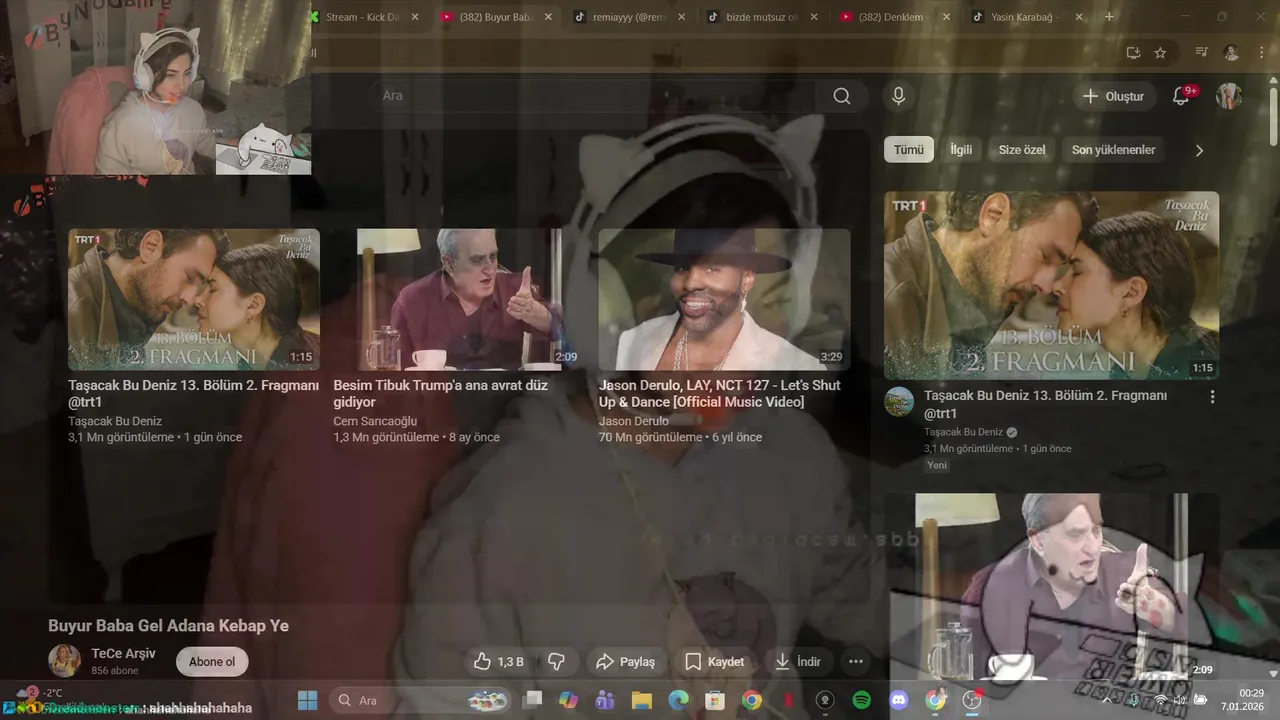Screen dimensions: 1280x720
Task: Open the TeCe Arşiv channel name
Action: [123, 654]
